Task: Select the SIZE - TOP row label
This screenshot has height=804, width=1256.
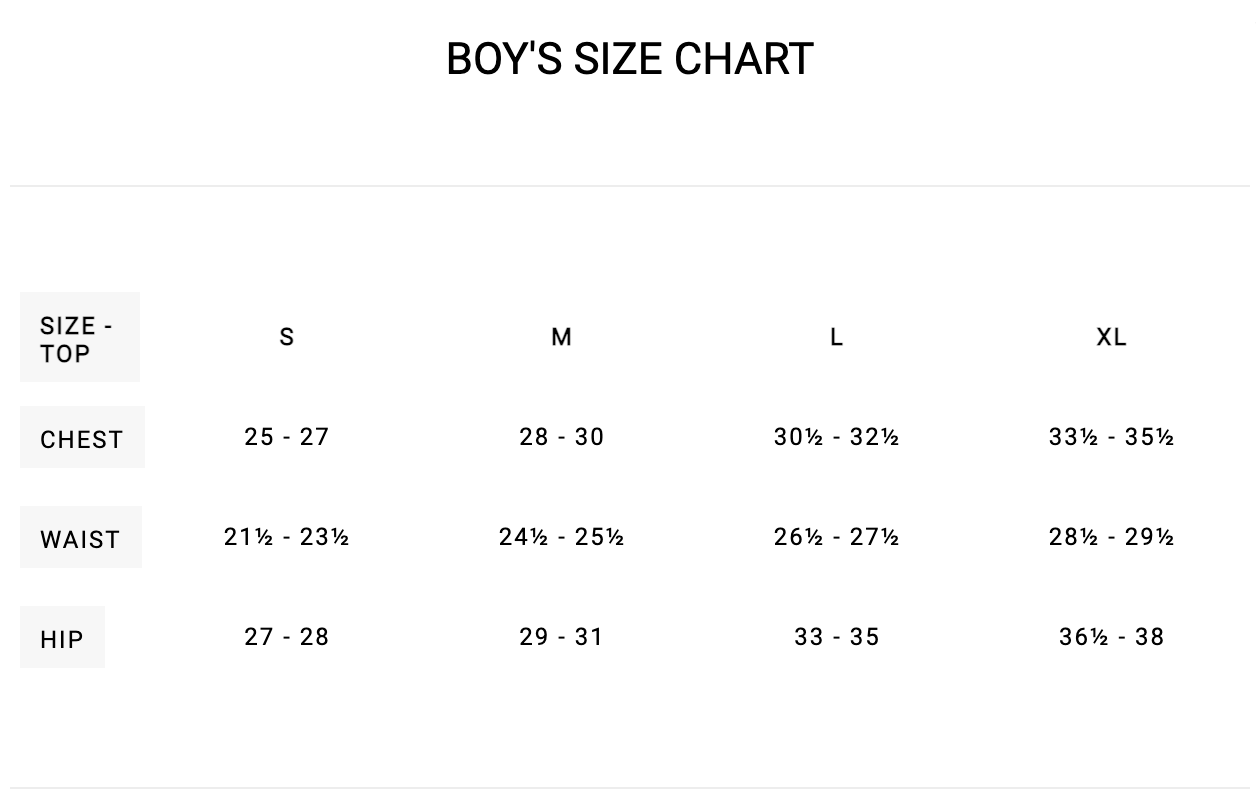Action: pyautogui.click(x=78, y=339)
